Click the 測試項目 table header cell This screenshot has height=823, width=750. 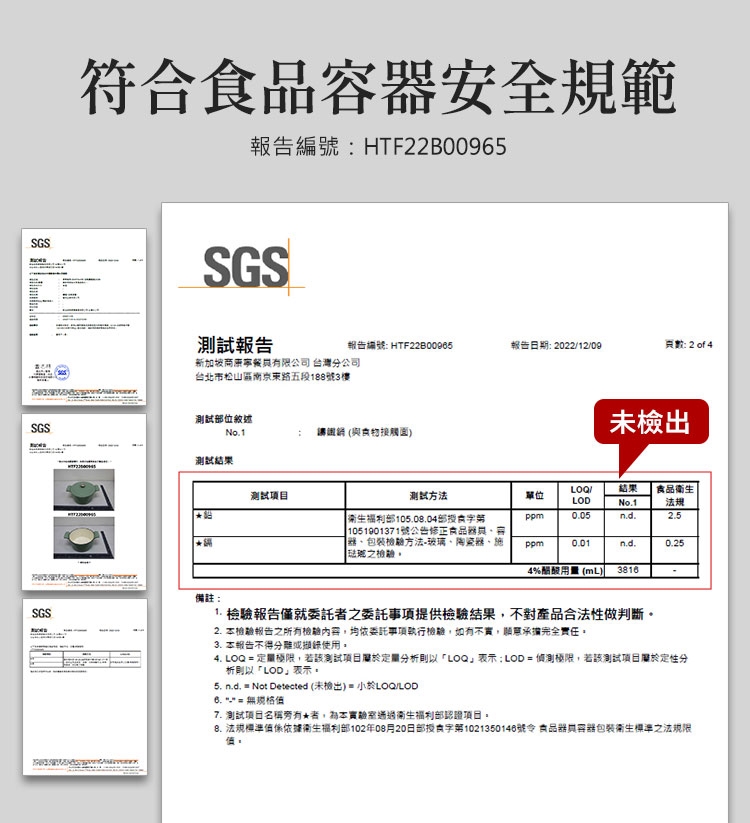pyautogui.click(x=269, y=495)
